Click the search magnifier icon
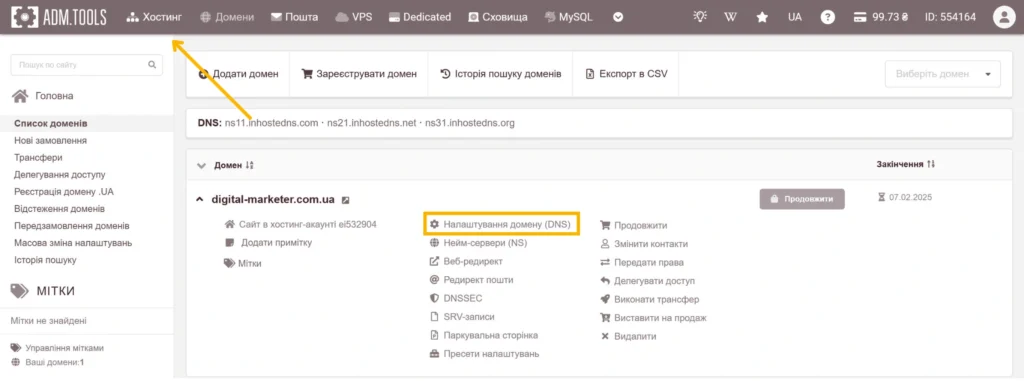1024x381 pixels. [x=152, y=65]
